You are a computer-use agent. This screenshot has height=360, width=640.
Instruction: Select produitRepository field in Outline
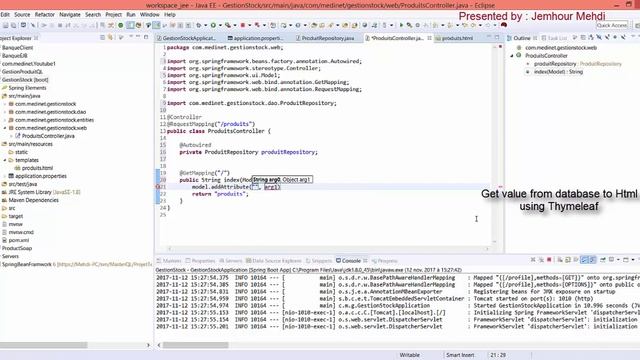(x=574, y=64)
